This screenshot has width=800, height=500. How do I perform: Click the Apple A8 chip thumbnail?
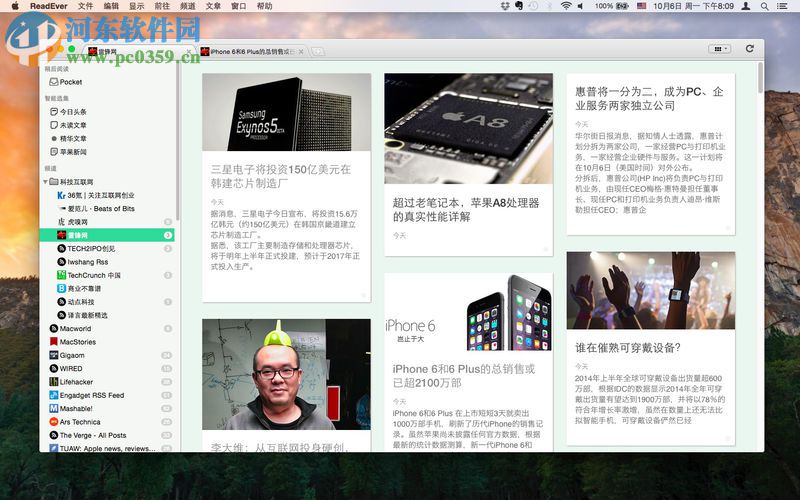468,129
